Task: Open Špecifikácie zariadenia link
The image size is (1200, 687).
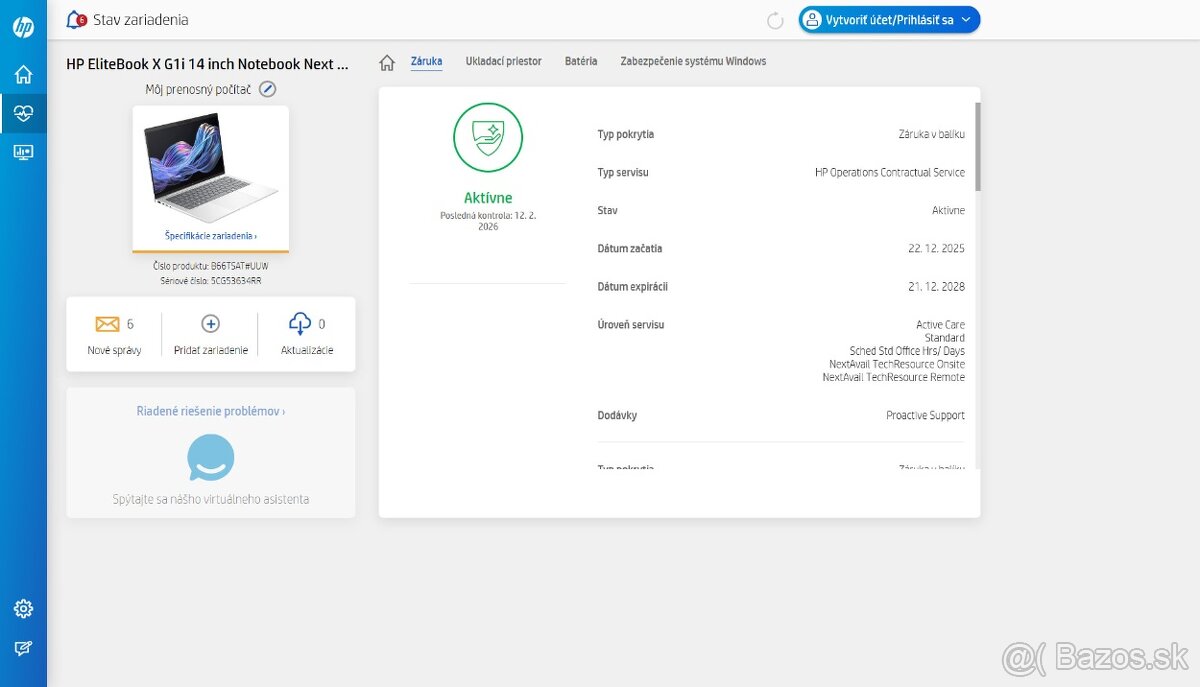Action: [x=210, y=236]
